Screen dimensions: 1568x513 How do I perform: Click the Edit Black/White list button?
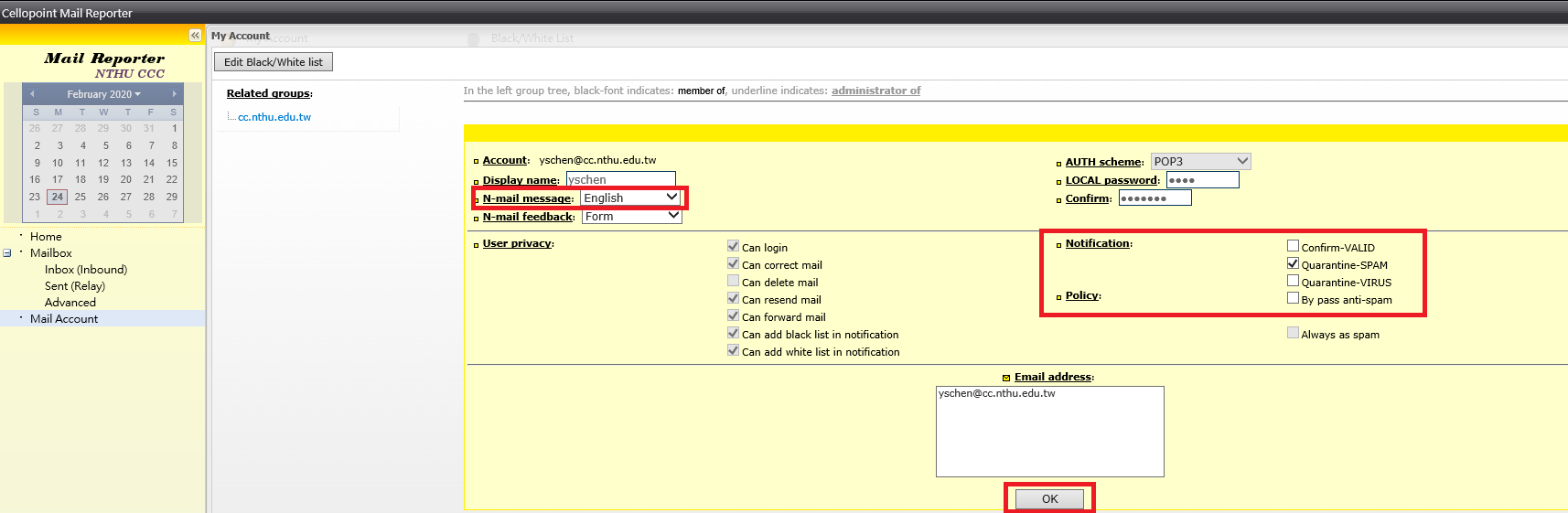[273, 62]
